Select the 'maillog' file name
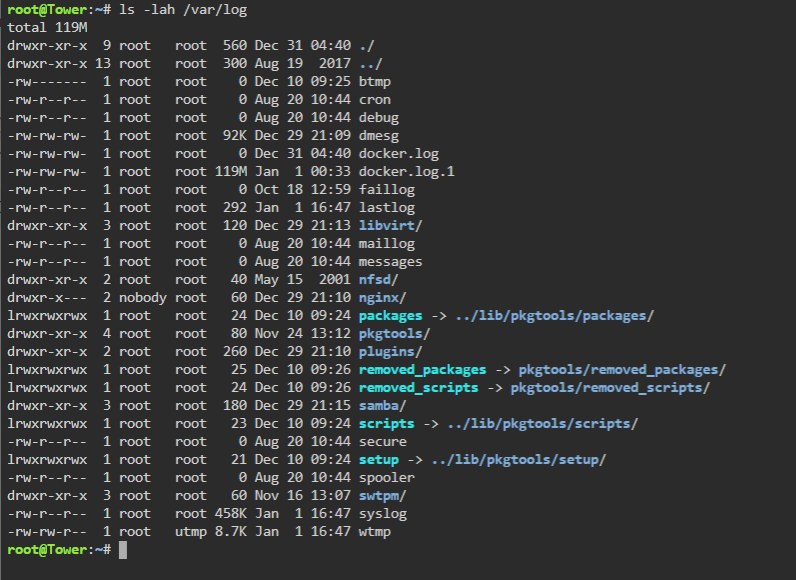Viewport: 796px width, 580px height. tap(387, 244)
